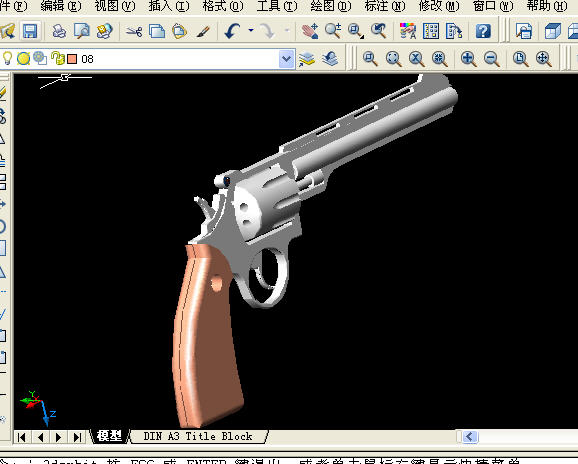This screenshot has width=578, height=464.
Task: Open the 标注(N) menu
Action: click(385, 6)
